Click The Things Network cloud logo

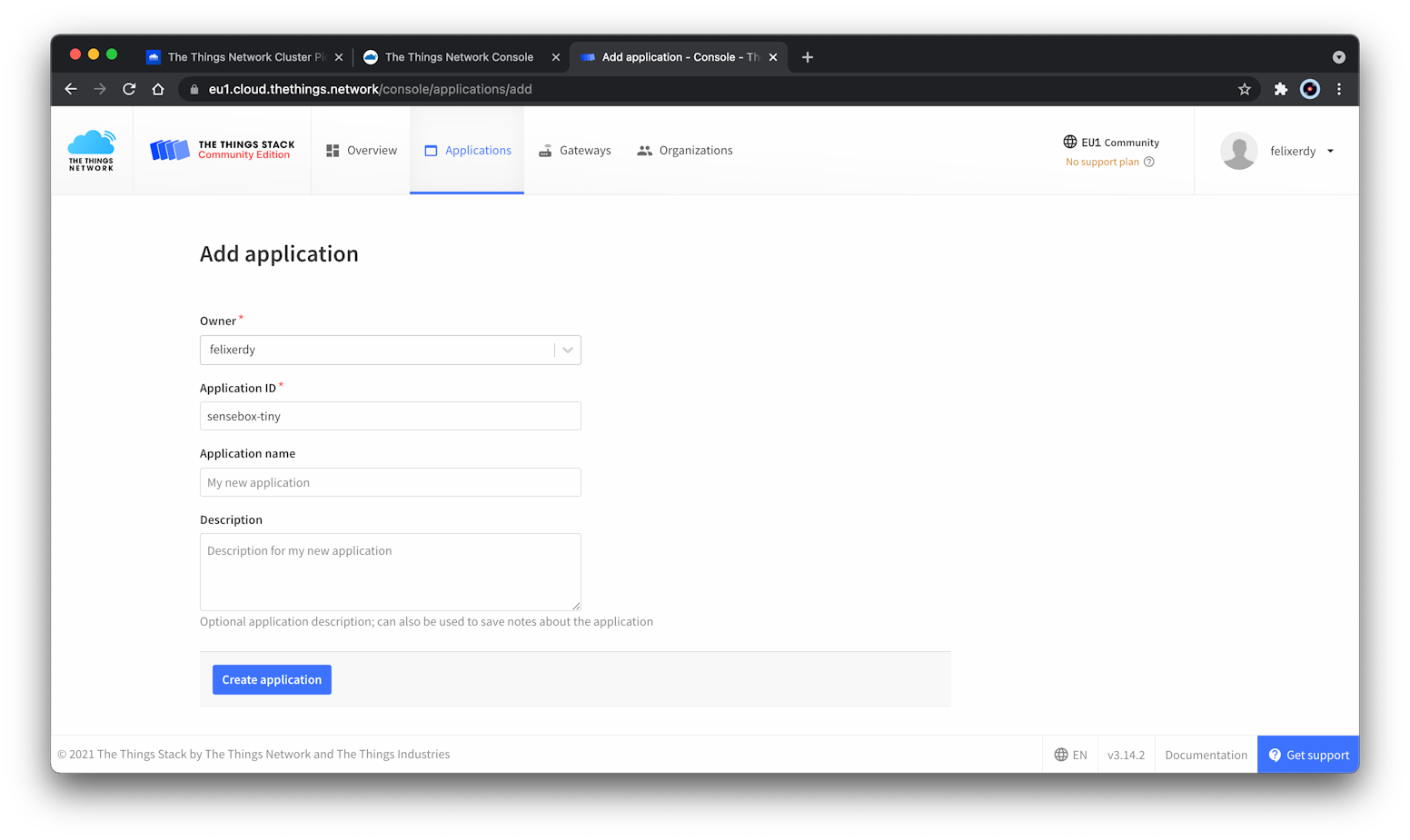tap(92, 151)
